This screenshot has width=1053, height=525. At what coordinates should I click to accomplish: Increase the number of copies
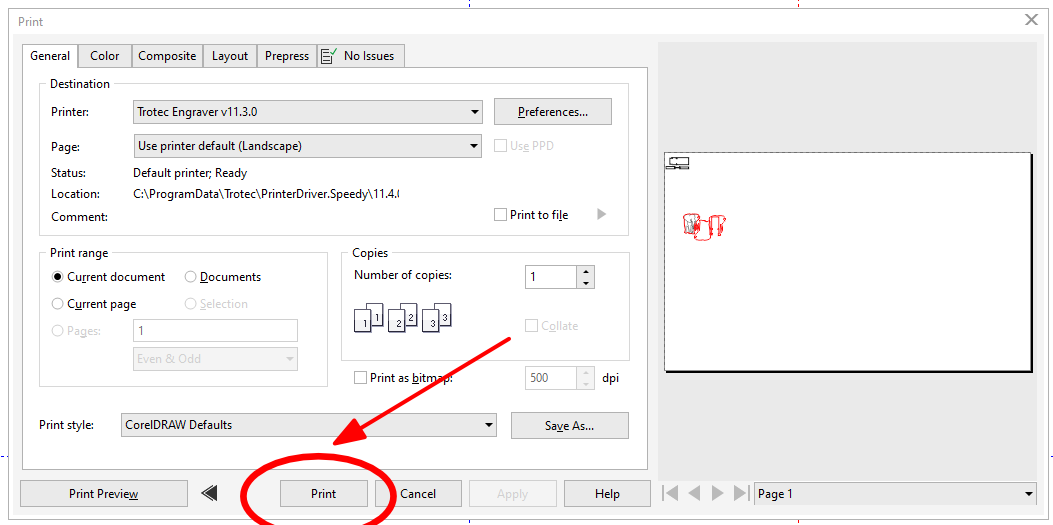tap(586, 271)
